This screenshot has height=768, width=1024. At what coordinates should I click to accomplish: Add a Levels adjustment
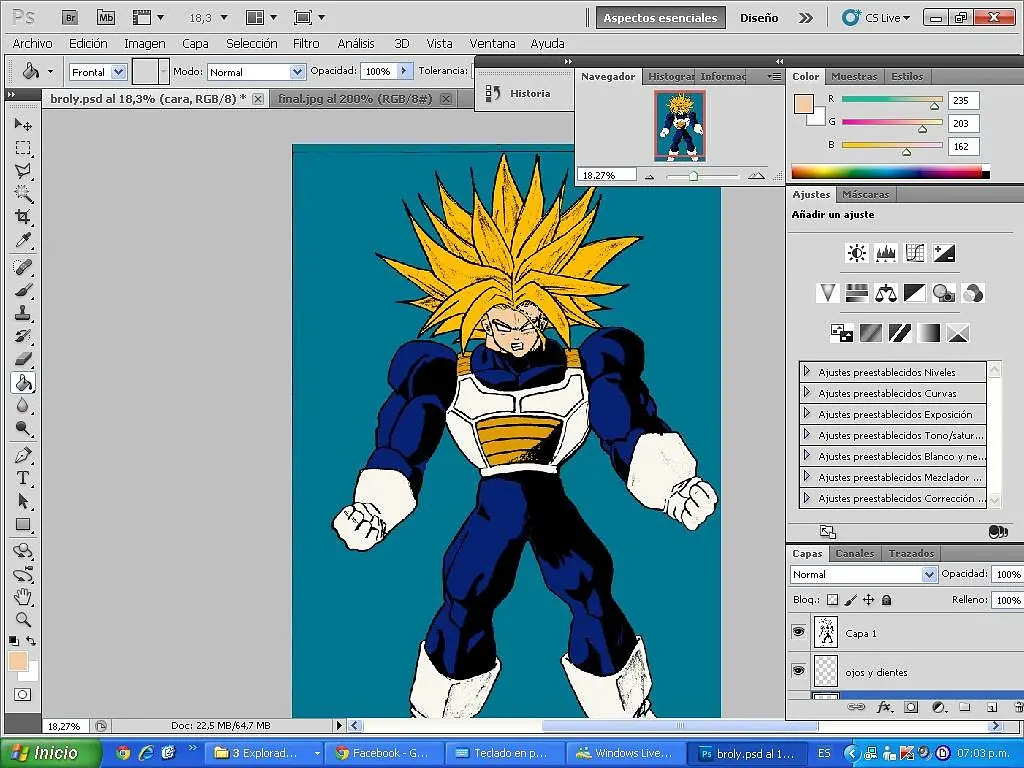click(886, 253)
